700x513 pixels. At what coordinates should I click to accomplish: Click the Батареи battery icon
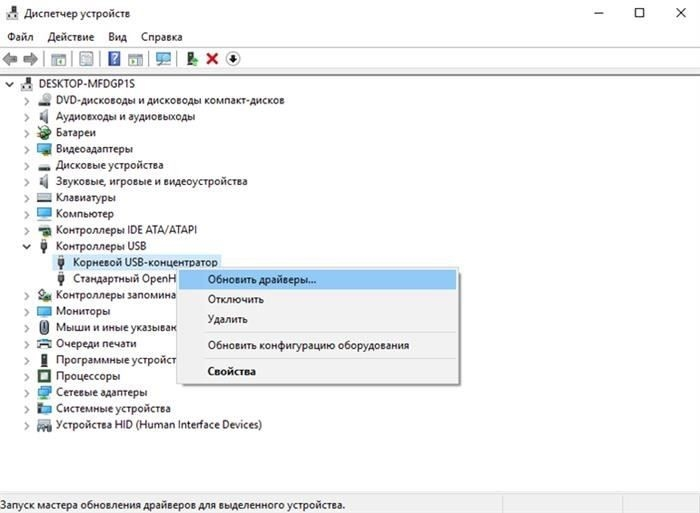coord(44,133)
